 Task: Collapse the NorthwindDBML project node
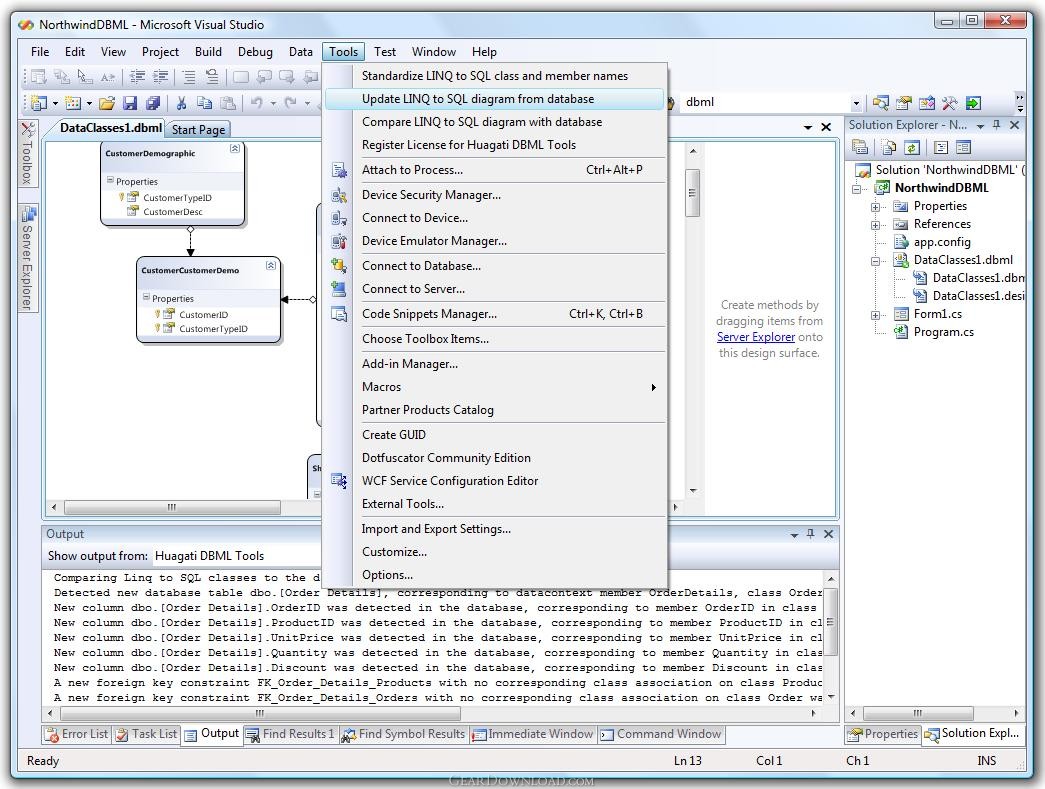pos(856,189)
